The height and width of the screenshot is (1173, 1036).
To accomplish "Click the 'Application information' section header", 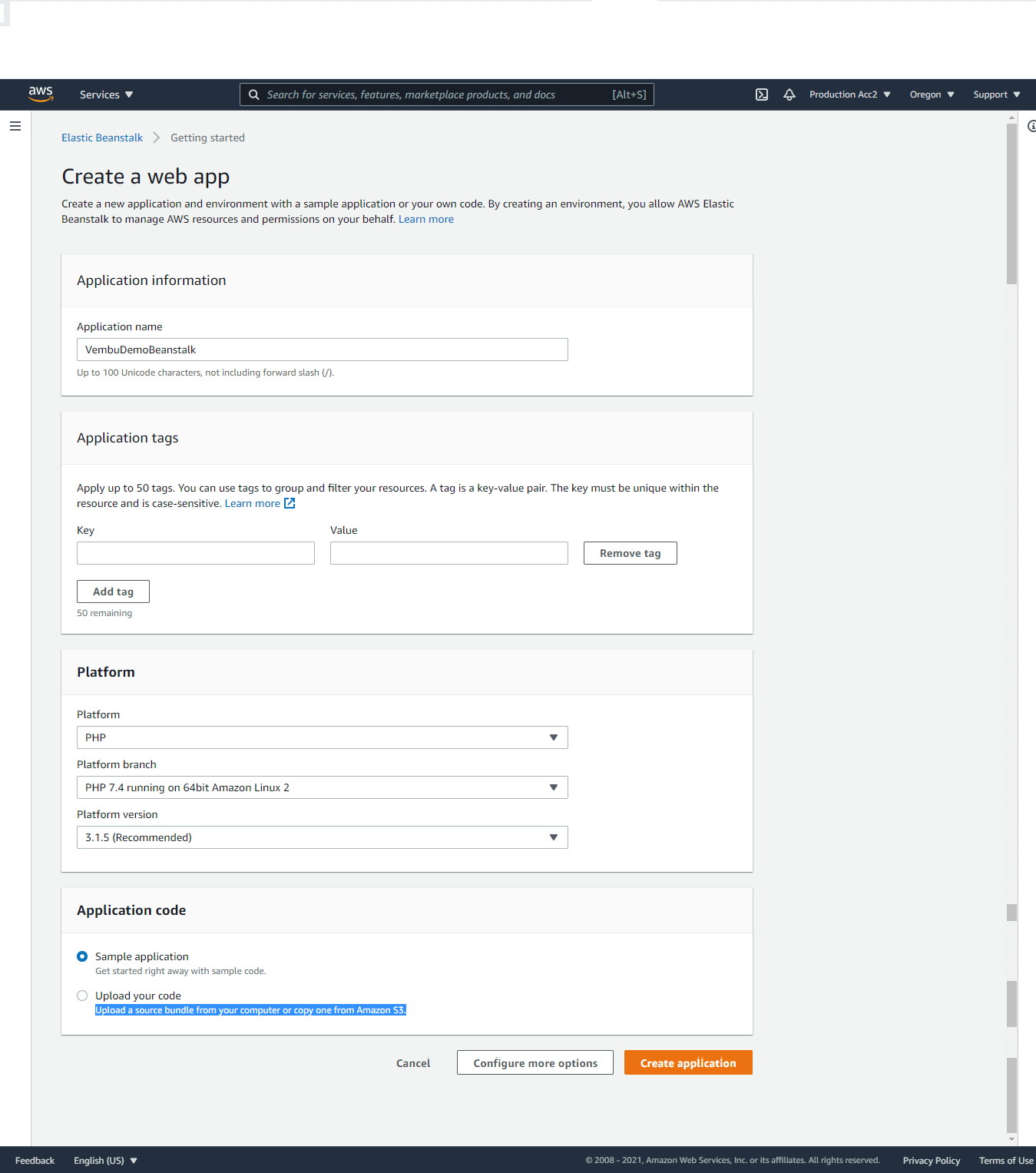I will pos(151,280).
